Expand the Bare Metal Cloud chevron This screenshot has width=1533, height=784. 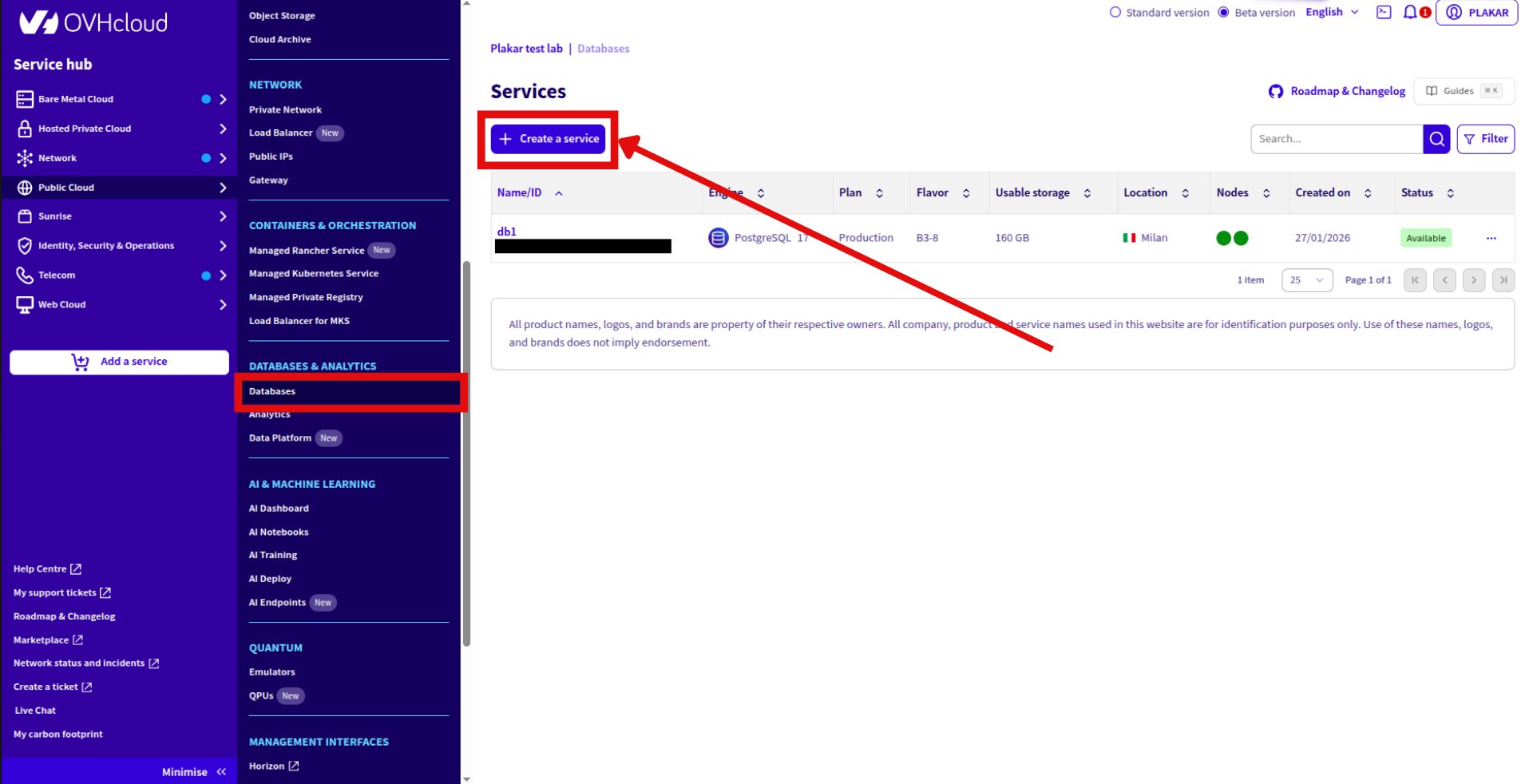point(223,99)
